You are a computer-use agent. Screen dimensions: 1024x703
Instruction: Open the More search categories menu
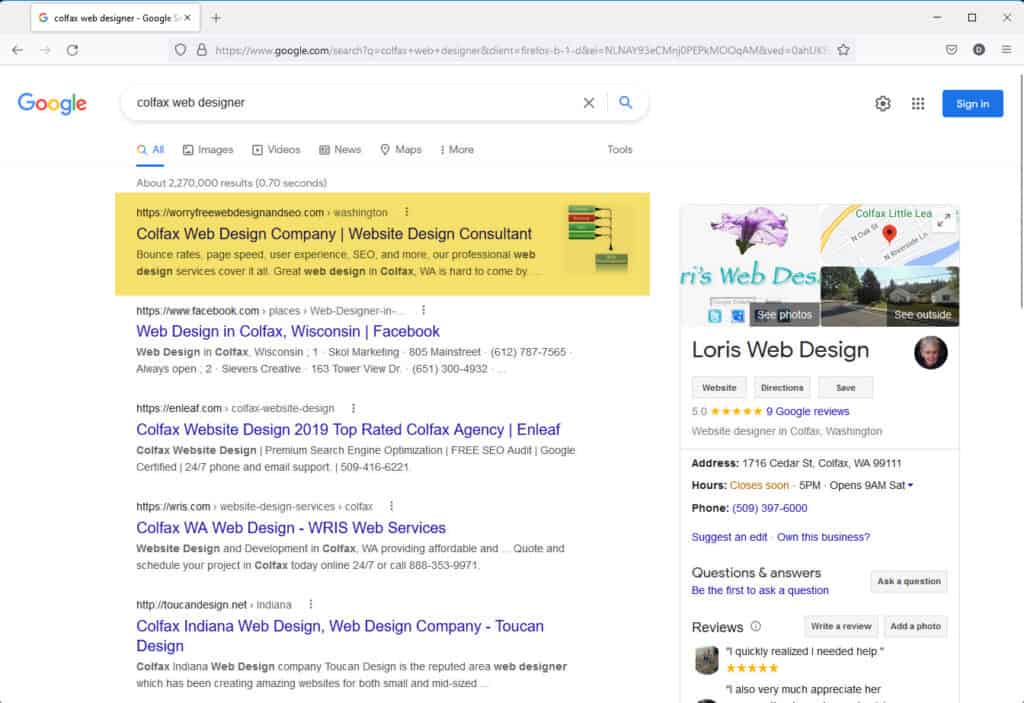456,150
